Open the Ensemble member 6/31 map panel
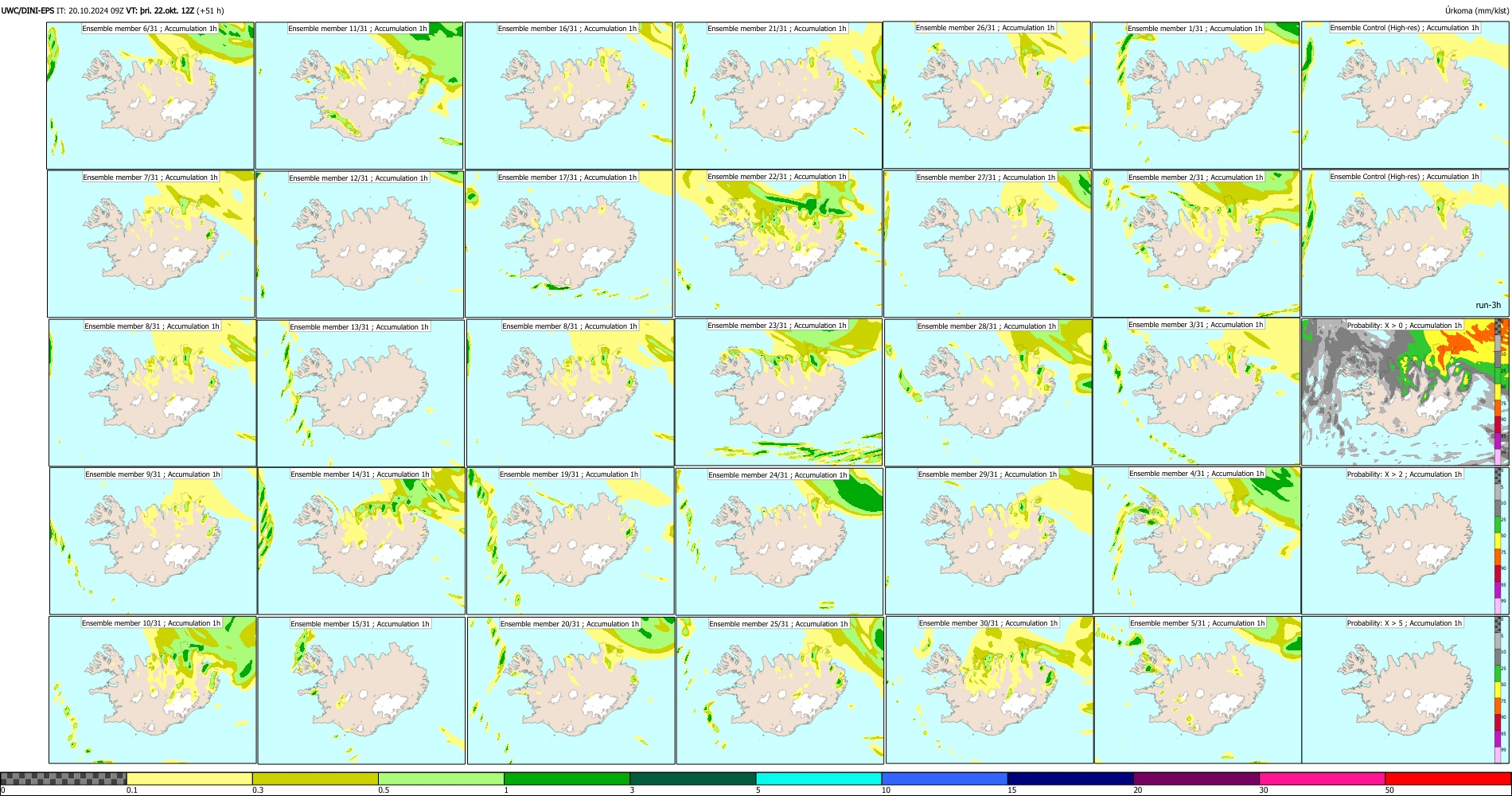 (x=150, y=96)
